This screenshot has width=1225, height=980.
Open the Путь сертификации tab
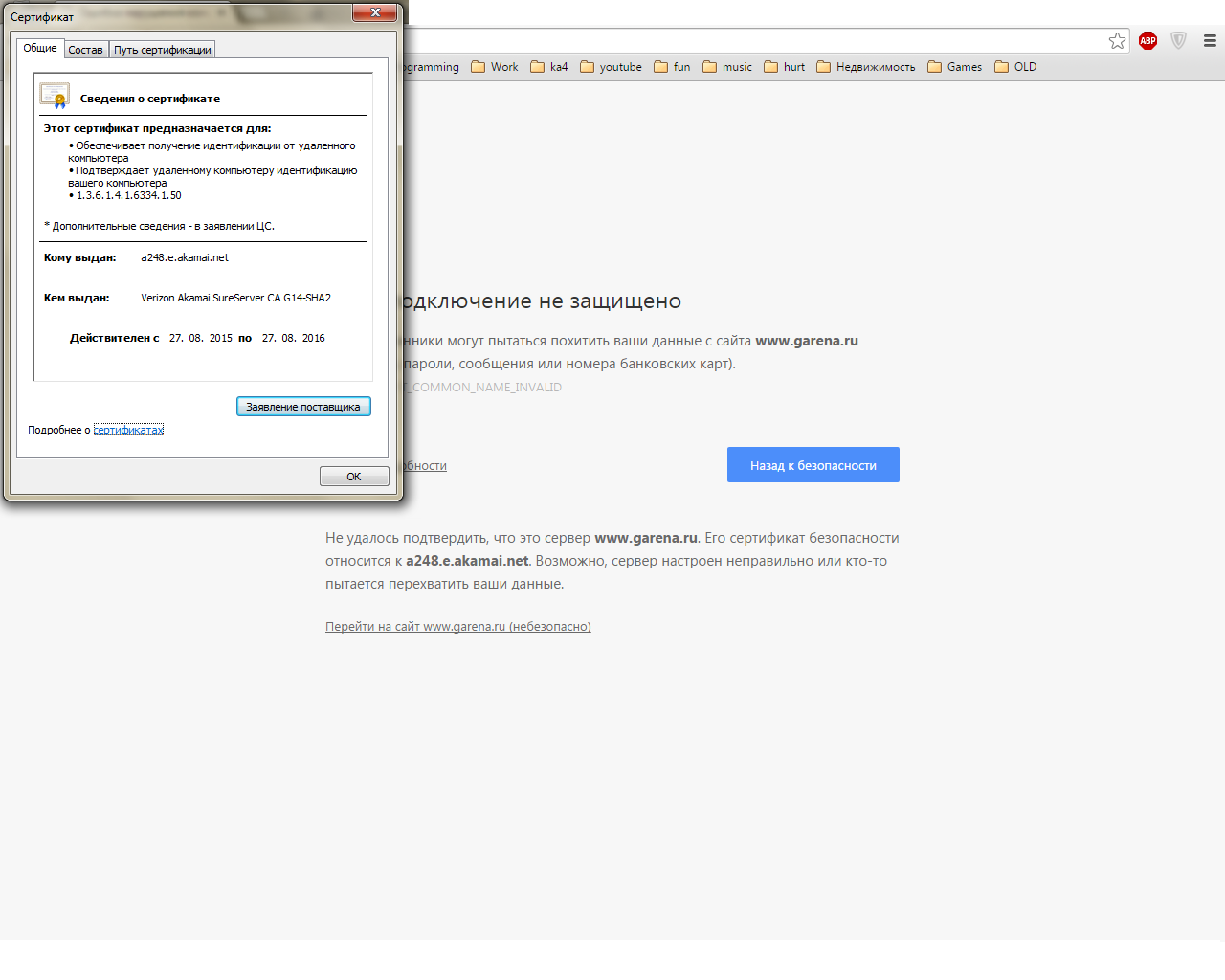click(163, 50)
